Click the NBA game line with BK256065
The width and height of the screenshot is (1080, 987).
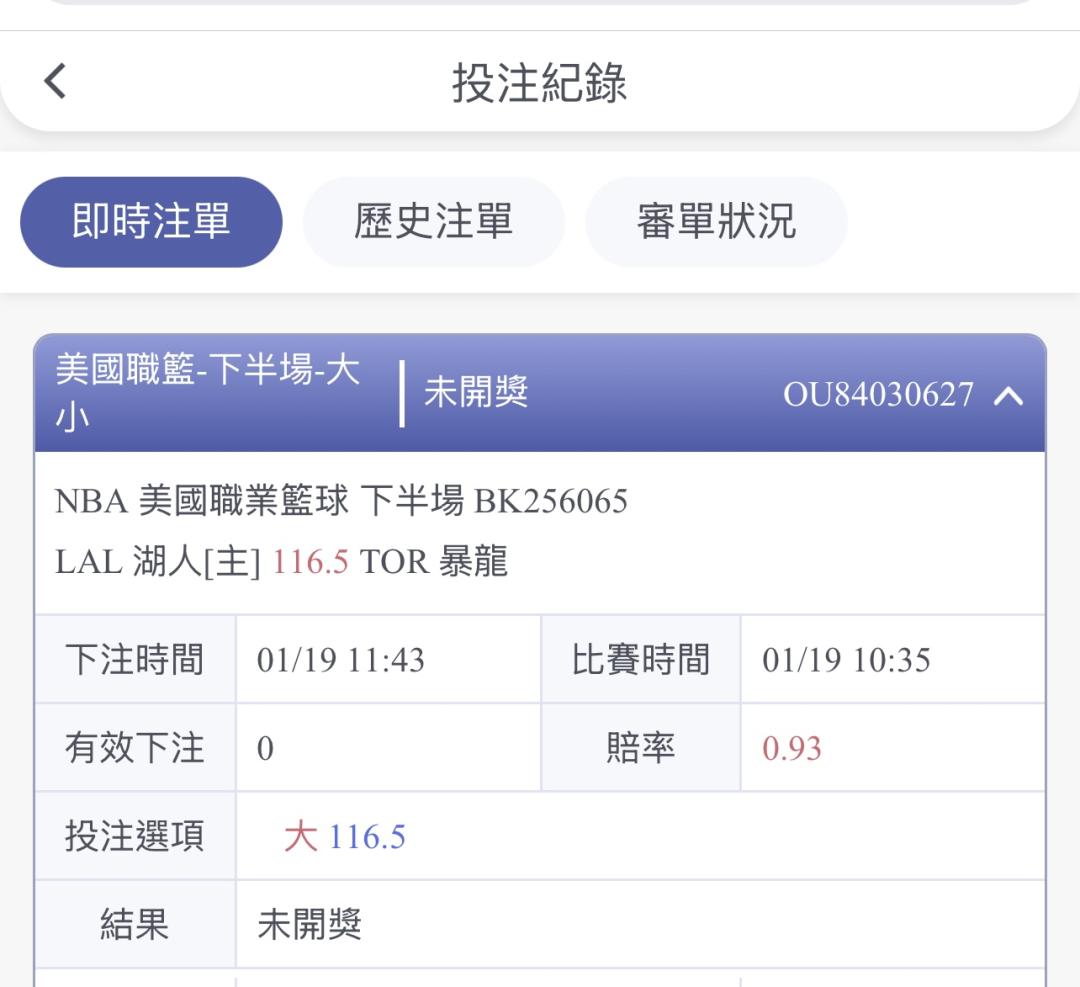[x=341, y=500]
